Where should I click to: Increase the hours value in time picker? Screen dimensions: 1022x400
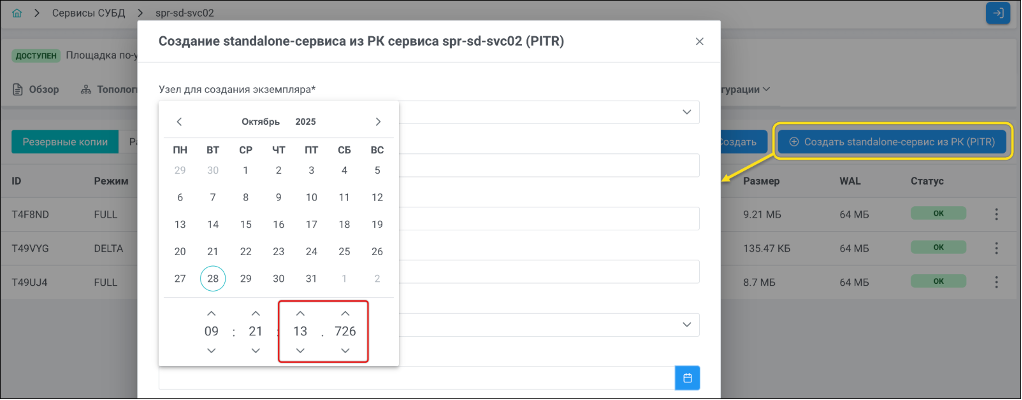tap(211, 313)
